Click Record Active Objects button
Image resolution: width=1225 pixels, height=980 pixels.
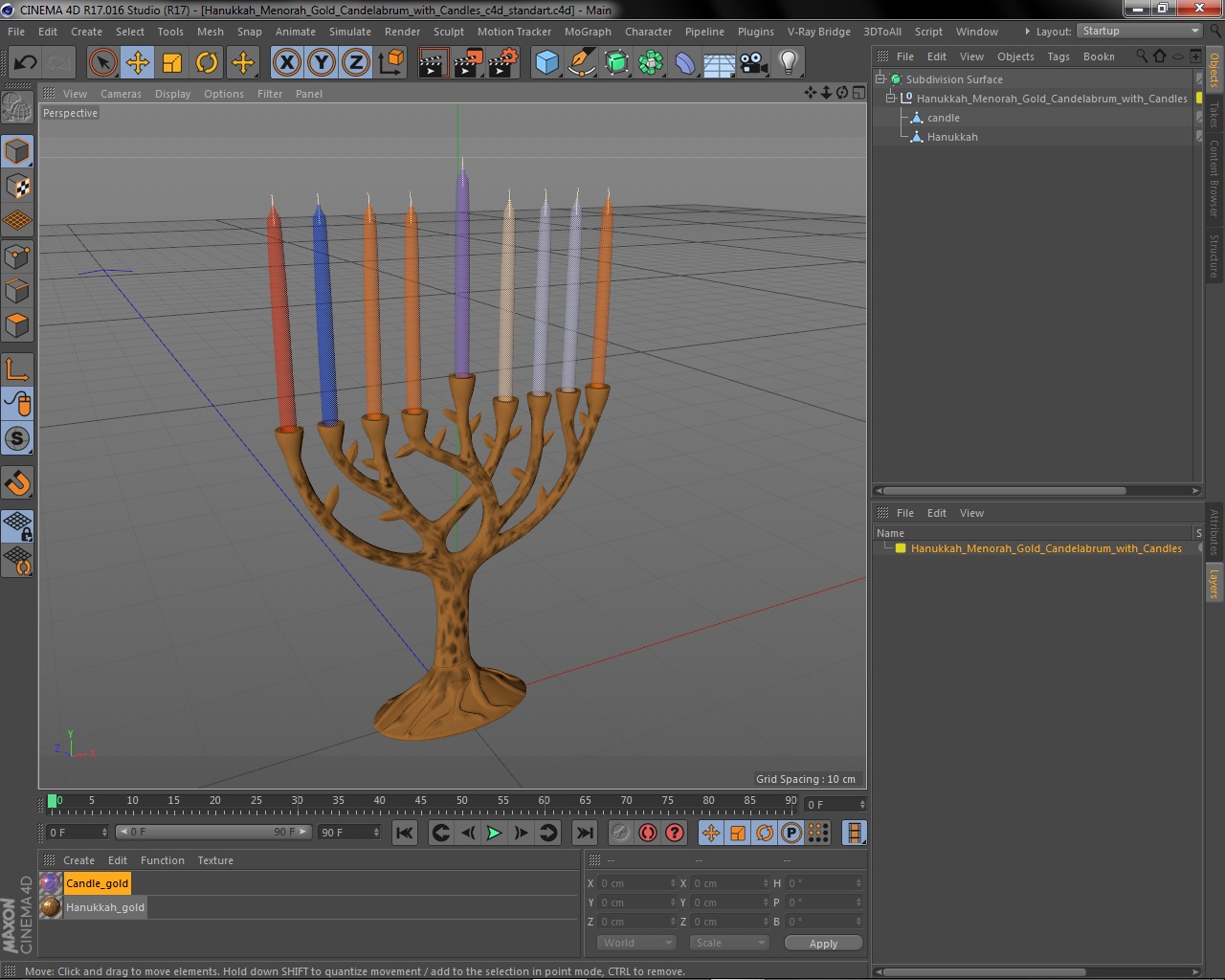pyautogui.click(x=621, y=833)
